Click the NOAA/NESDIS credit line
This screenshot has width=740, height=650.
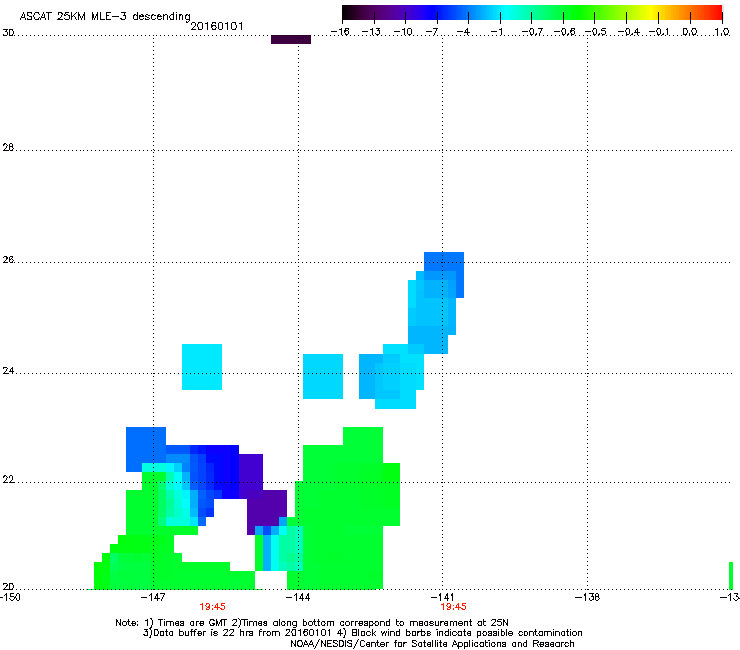[432, 644]
